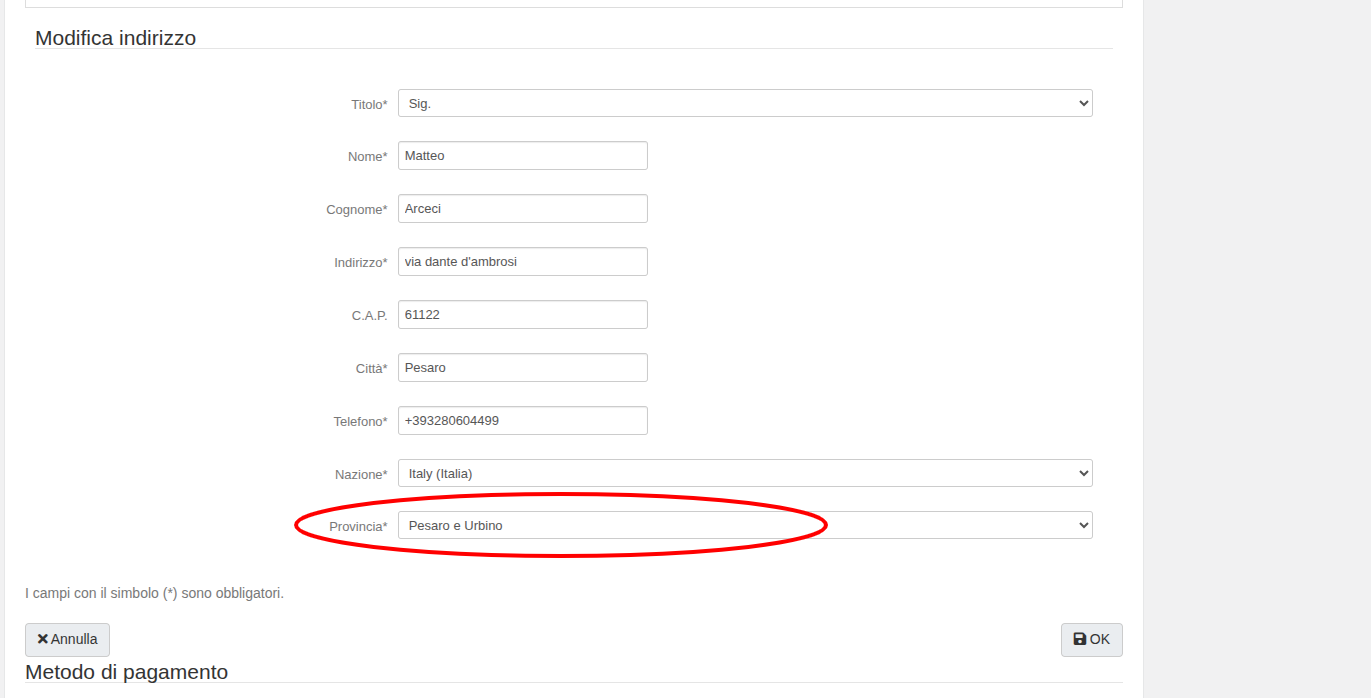Click the X icon on Annulla button
This screenshot has height=698, width=1371.
coord(43,639)
